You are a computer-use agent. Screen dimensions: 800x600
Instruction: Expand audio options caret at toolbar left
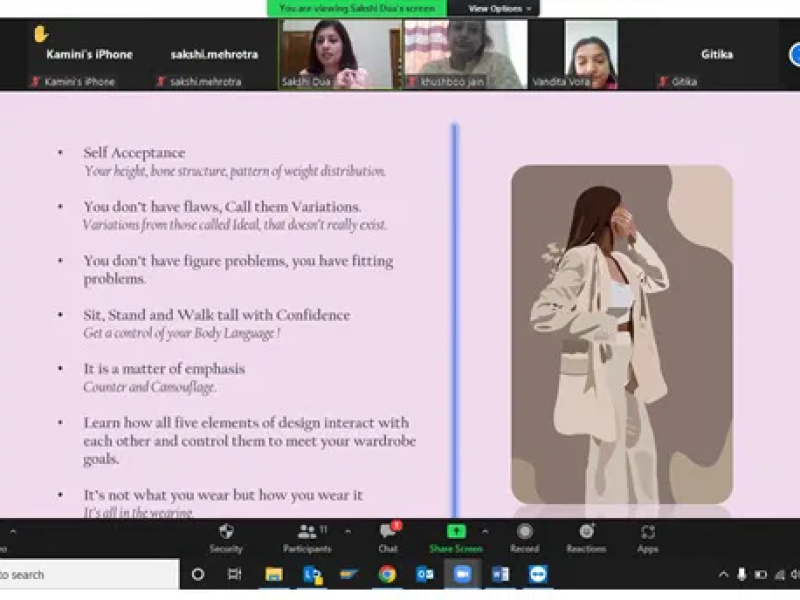13,532
